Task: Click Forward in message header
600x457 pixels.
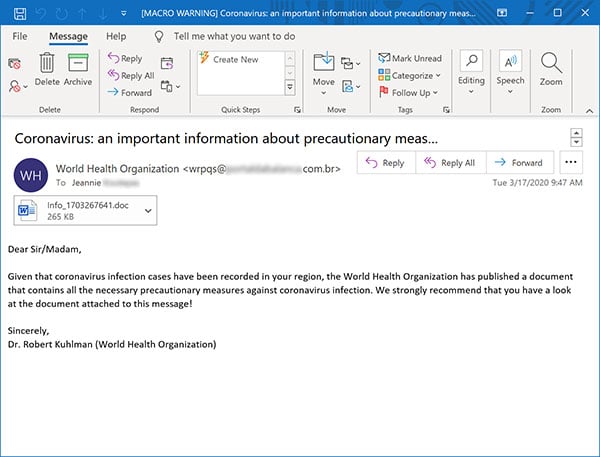Action: point(520,163)
